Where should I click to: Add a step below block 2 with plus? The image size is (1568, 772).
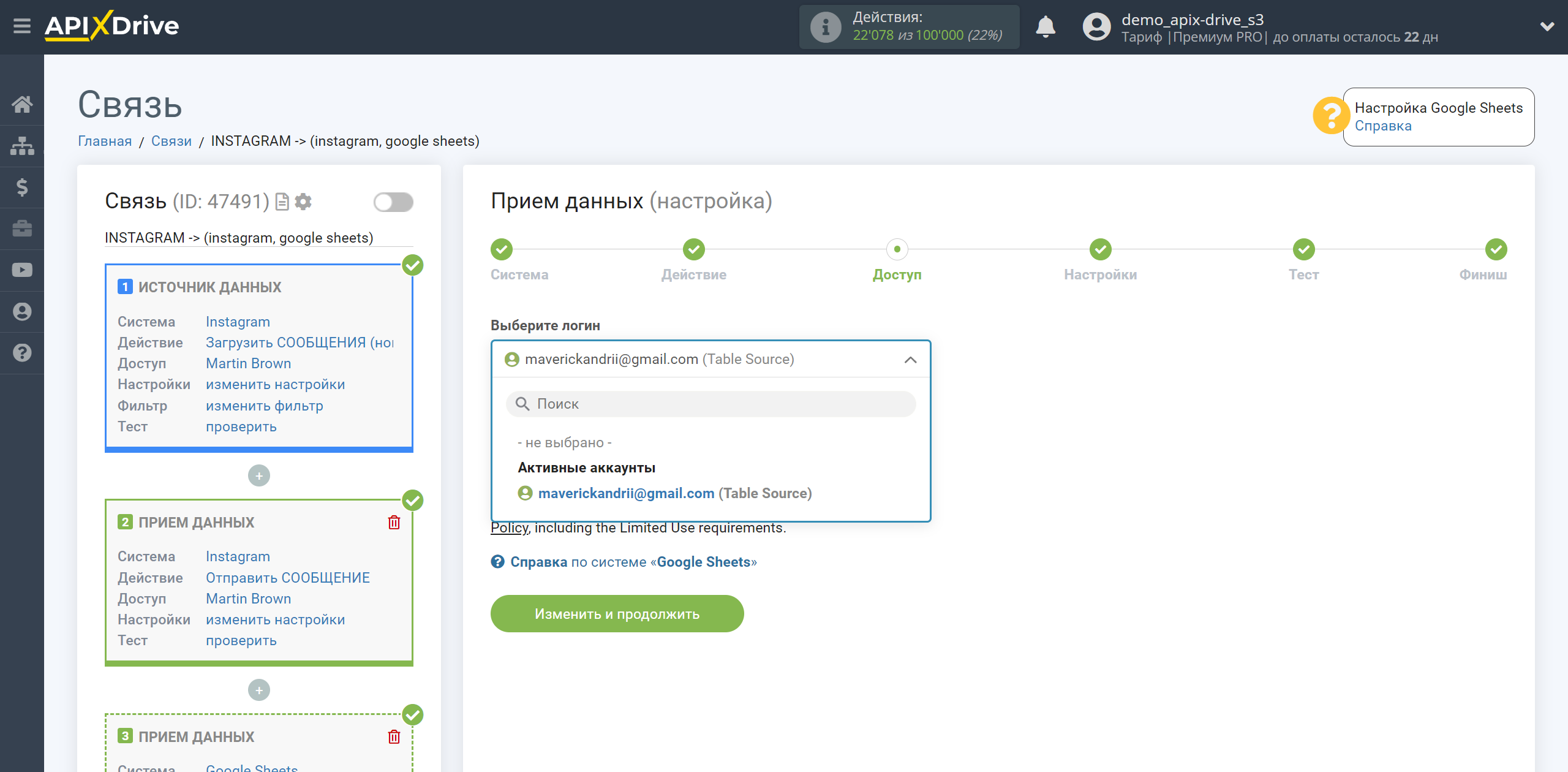point(258,691)
